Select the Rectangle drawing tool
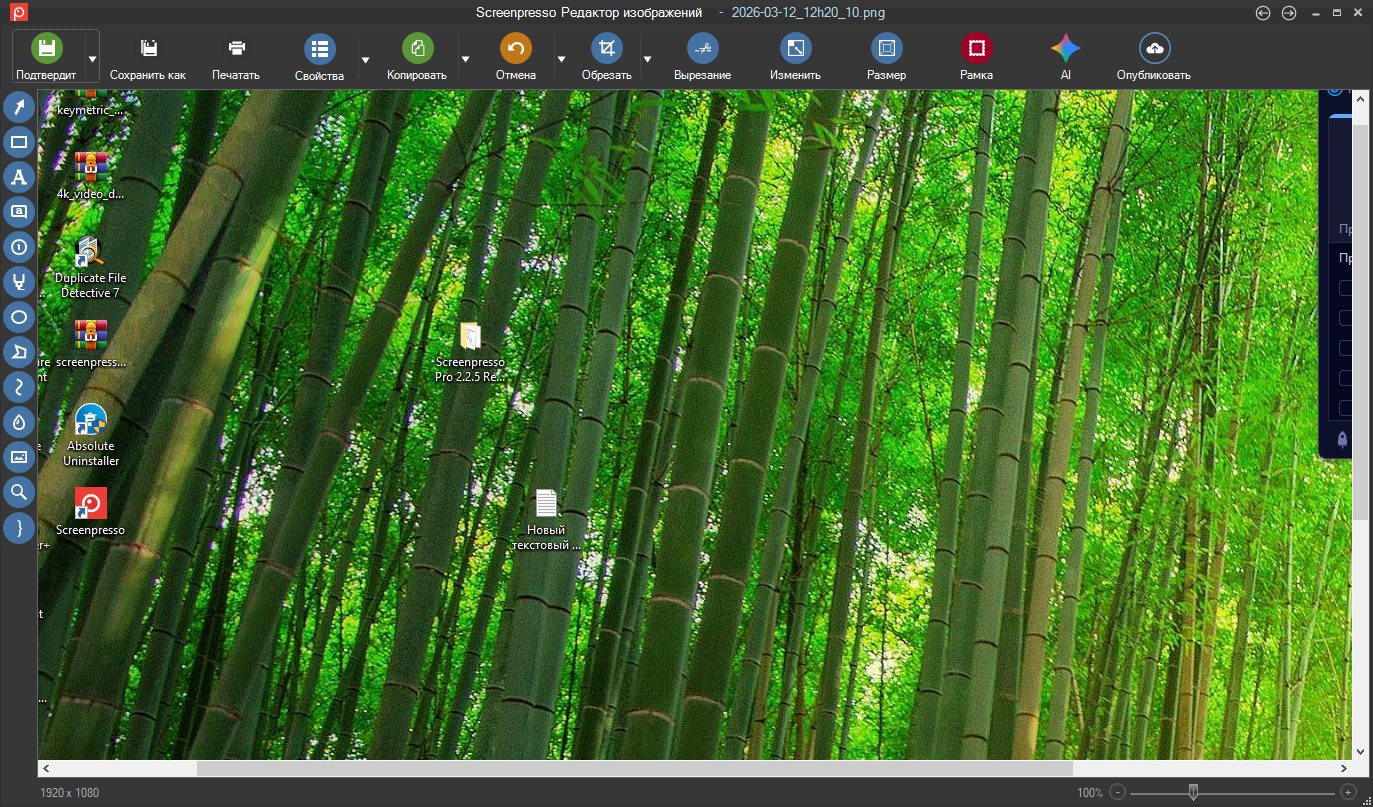 [x=19, y=142]
